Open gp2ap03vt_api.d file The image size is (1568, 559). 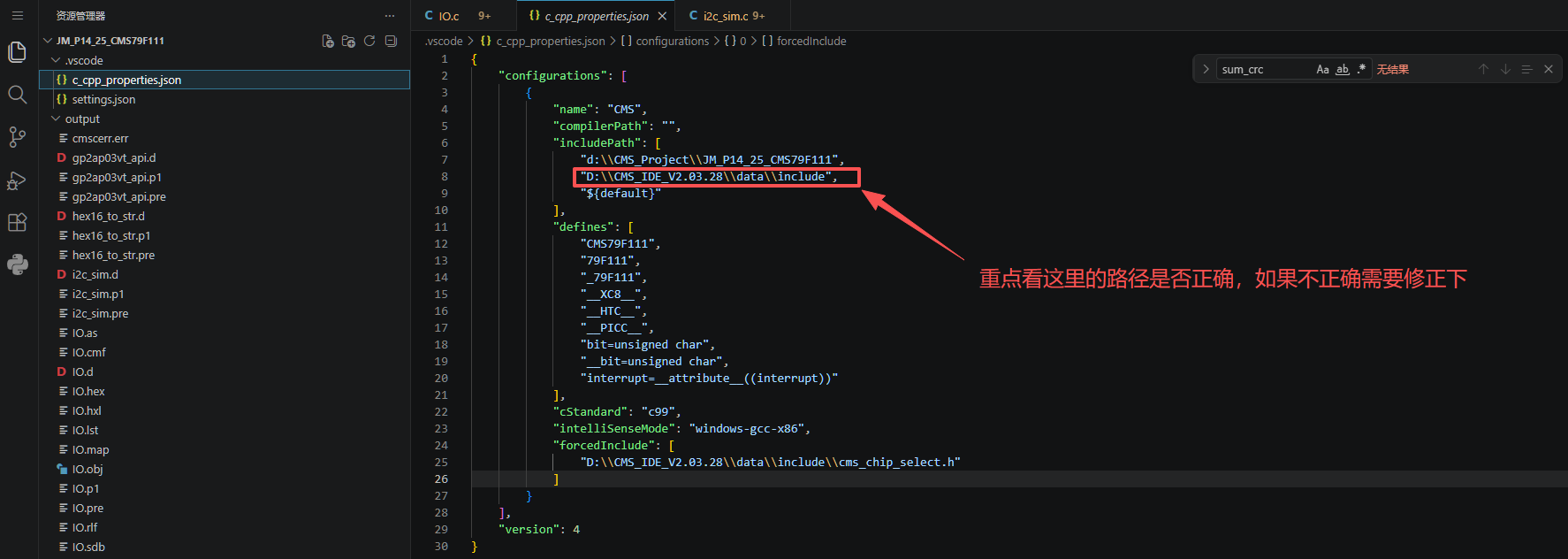click(x=225, y=157)
